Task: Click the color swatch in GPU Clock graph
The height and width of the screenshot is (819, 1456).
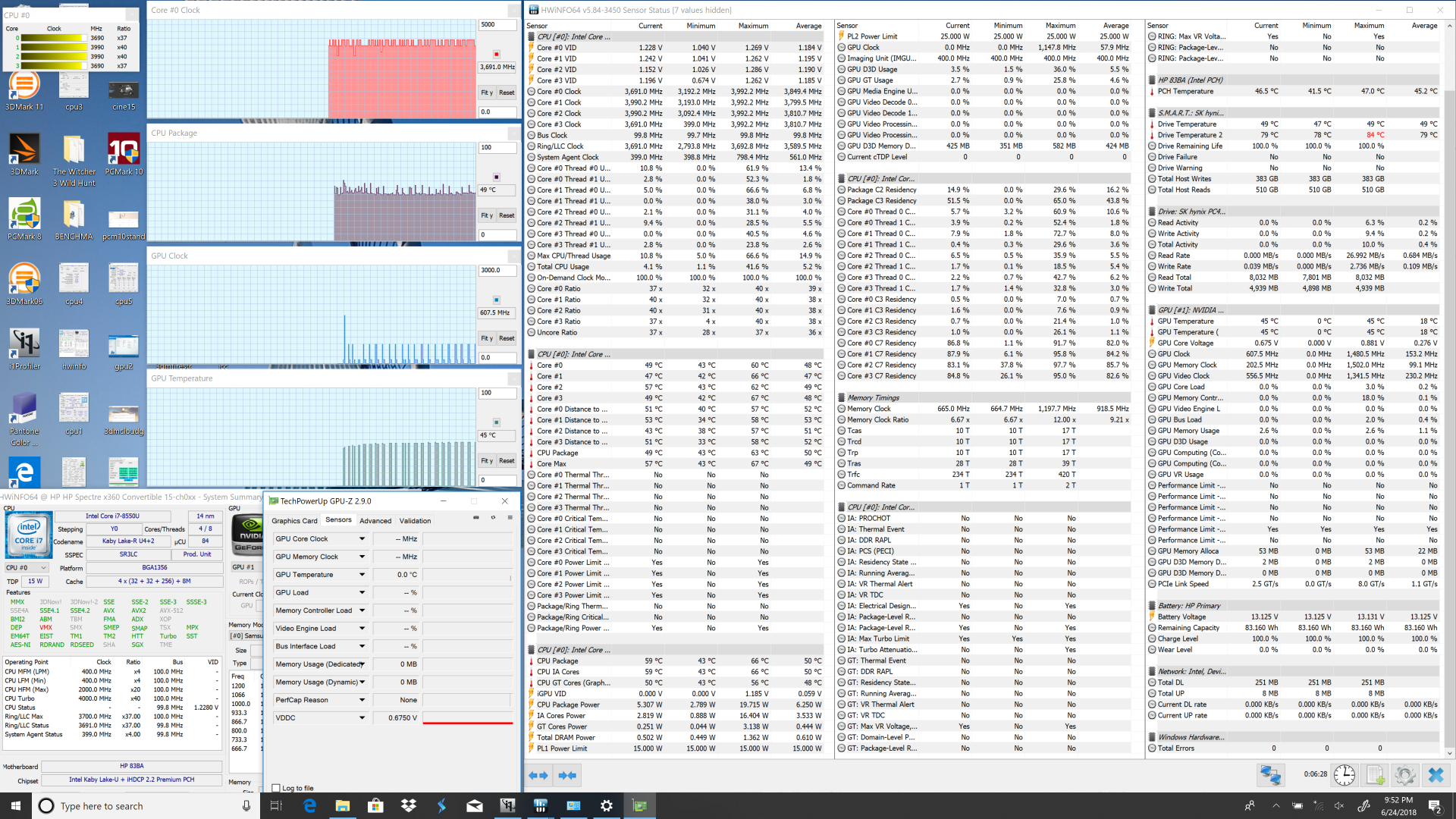Action: pyautogui.click(x=497, y=300)
